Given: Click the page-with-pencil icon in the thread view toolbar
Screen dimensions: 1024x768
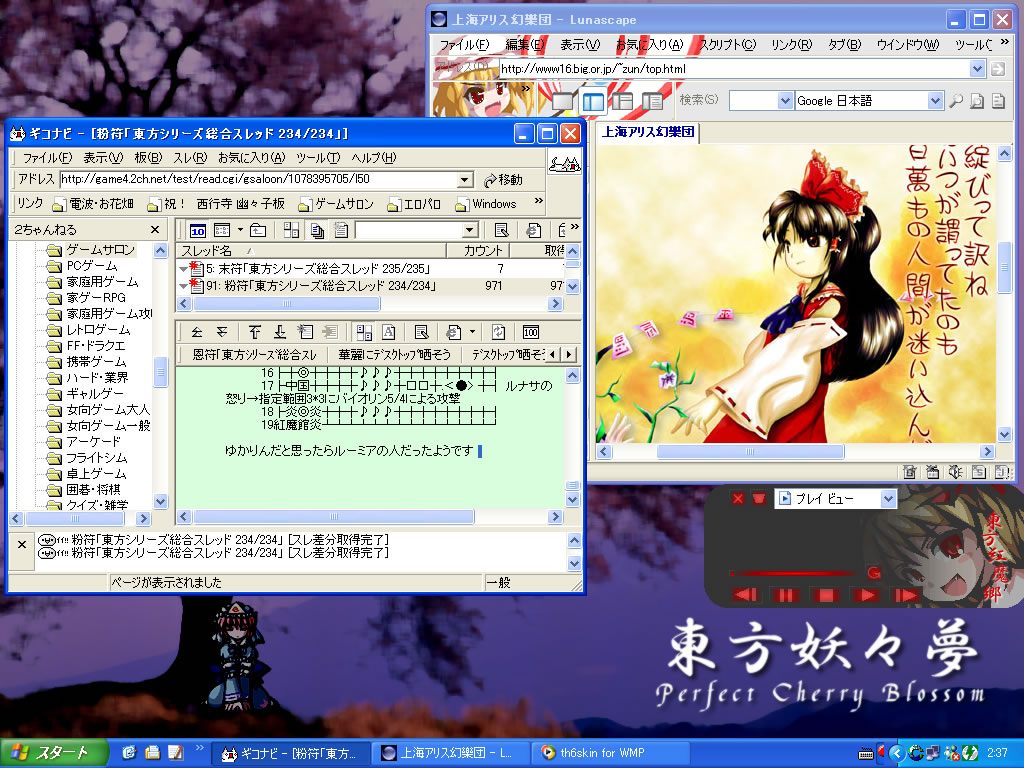Looking at the screenshot, I should tap(421, 332).
